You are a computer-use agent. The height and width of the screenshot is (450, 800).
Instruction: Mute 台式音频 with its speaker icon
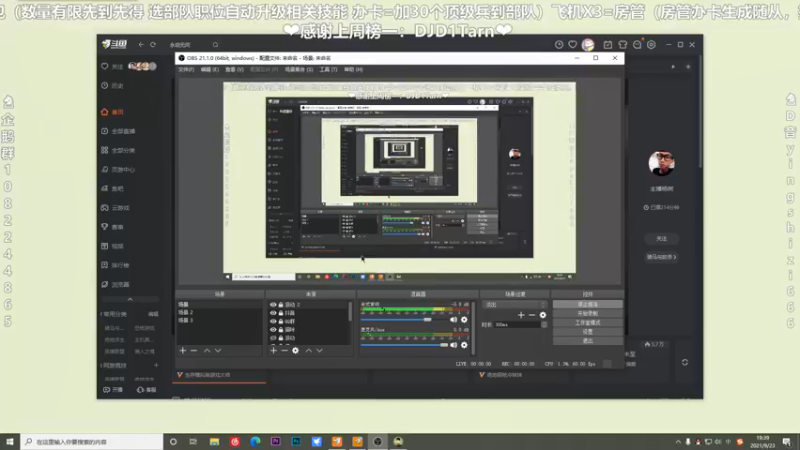(453, 319)
